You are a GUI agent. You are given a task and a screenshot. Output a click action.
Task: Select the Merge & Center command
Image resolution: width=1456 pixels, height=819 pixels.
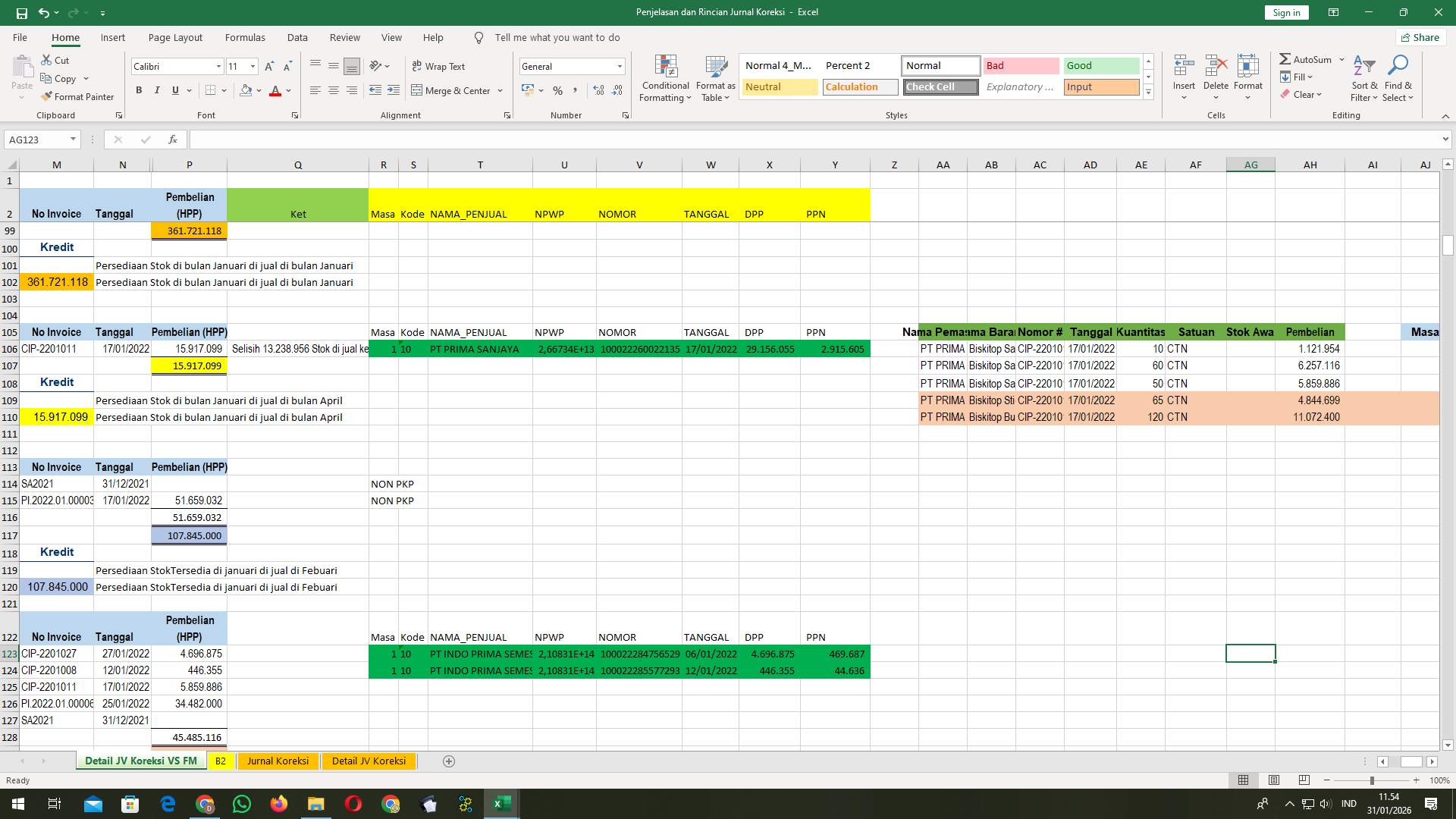click(453, 90)
